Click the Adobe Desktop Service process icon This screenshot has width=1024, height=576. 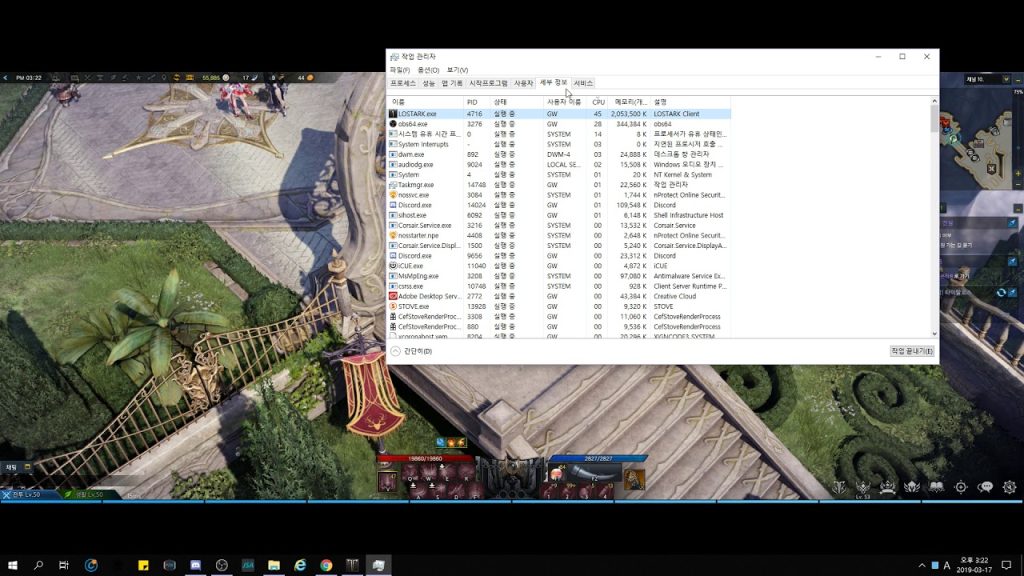[393, 296]
